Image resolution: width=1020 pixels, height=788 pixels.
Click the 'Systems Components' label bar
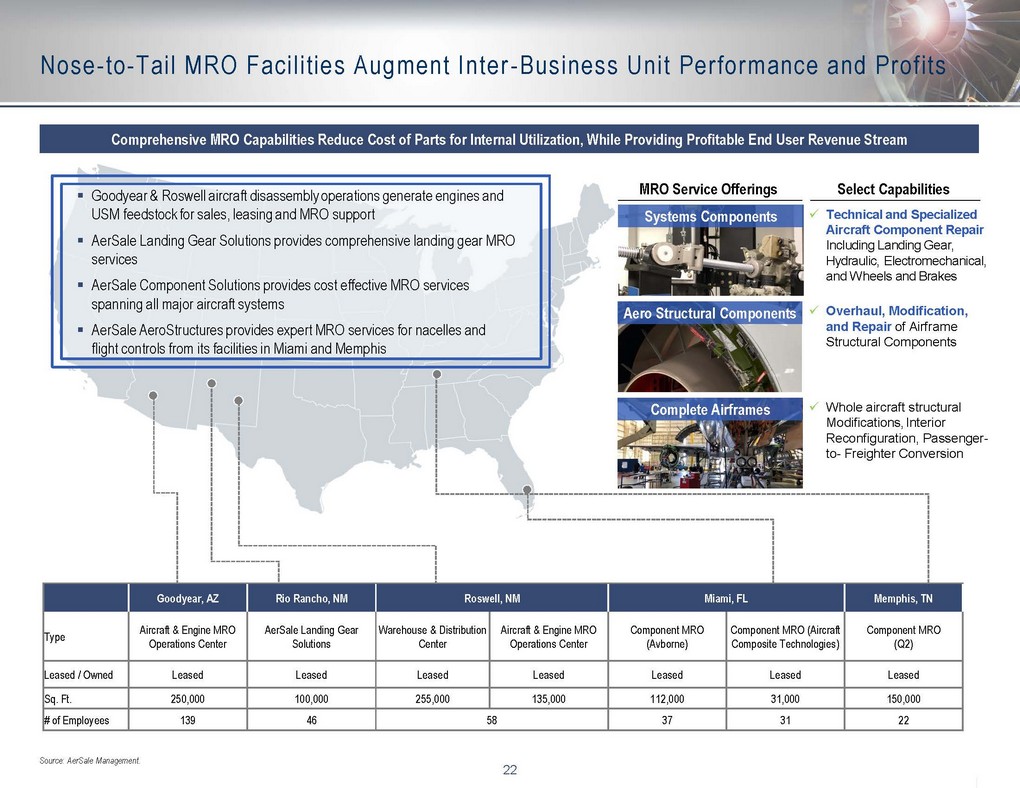tap(710, 216)
